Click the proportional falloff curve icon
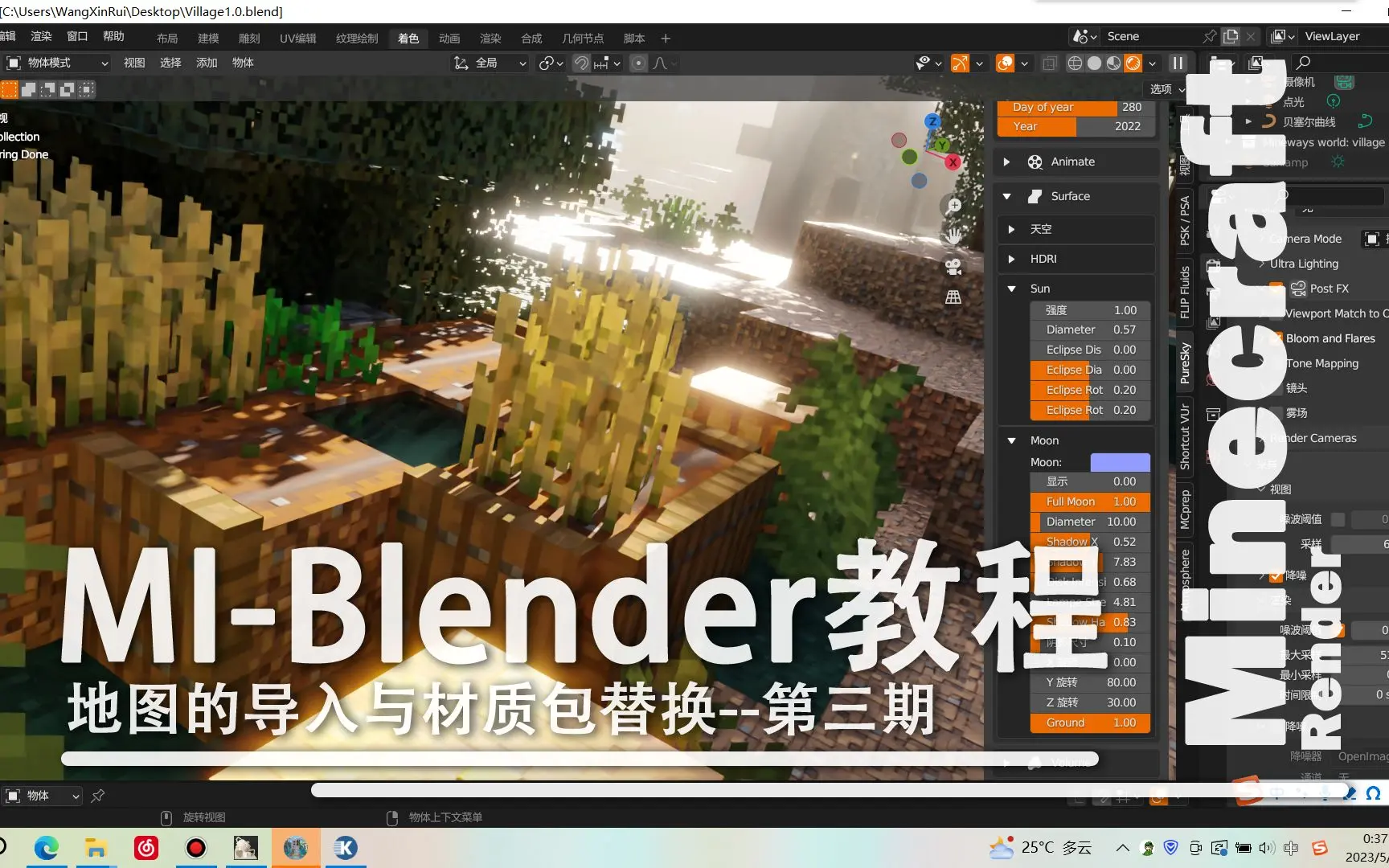 pos(660,63)
